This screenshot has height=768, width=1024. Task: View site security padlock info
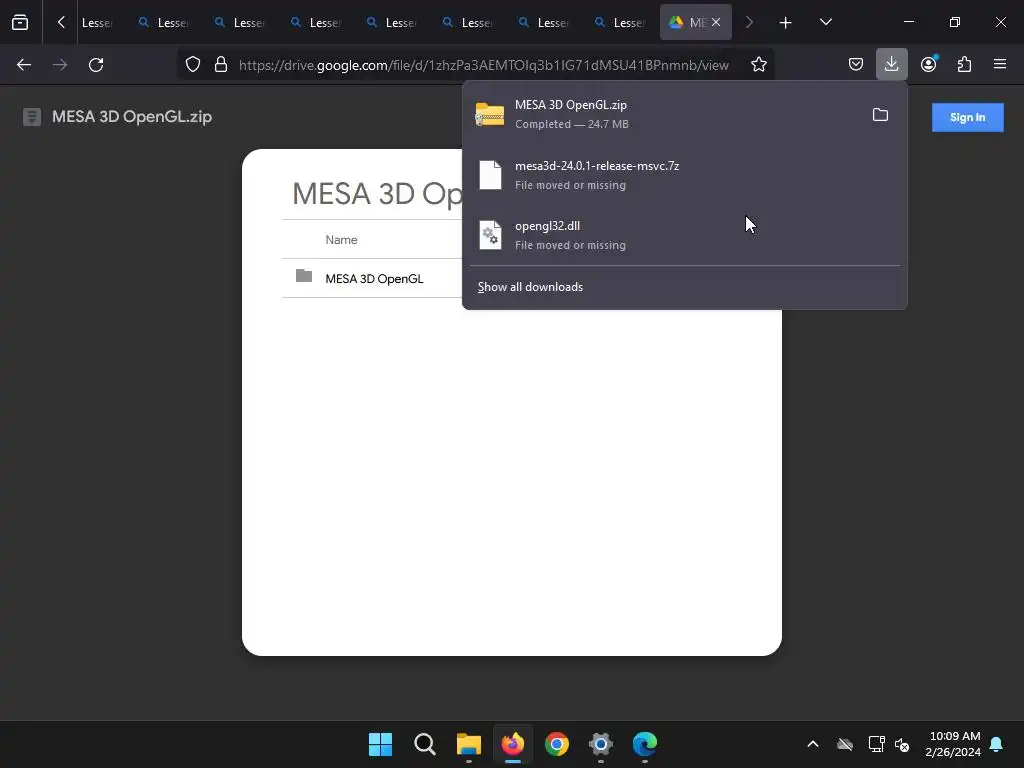pyautogui.click(x=221, y=65)
